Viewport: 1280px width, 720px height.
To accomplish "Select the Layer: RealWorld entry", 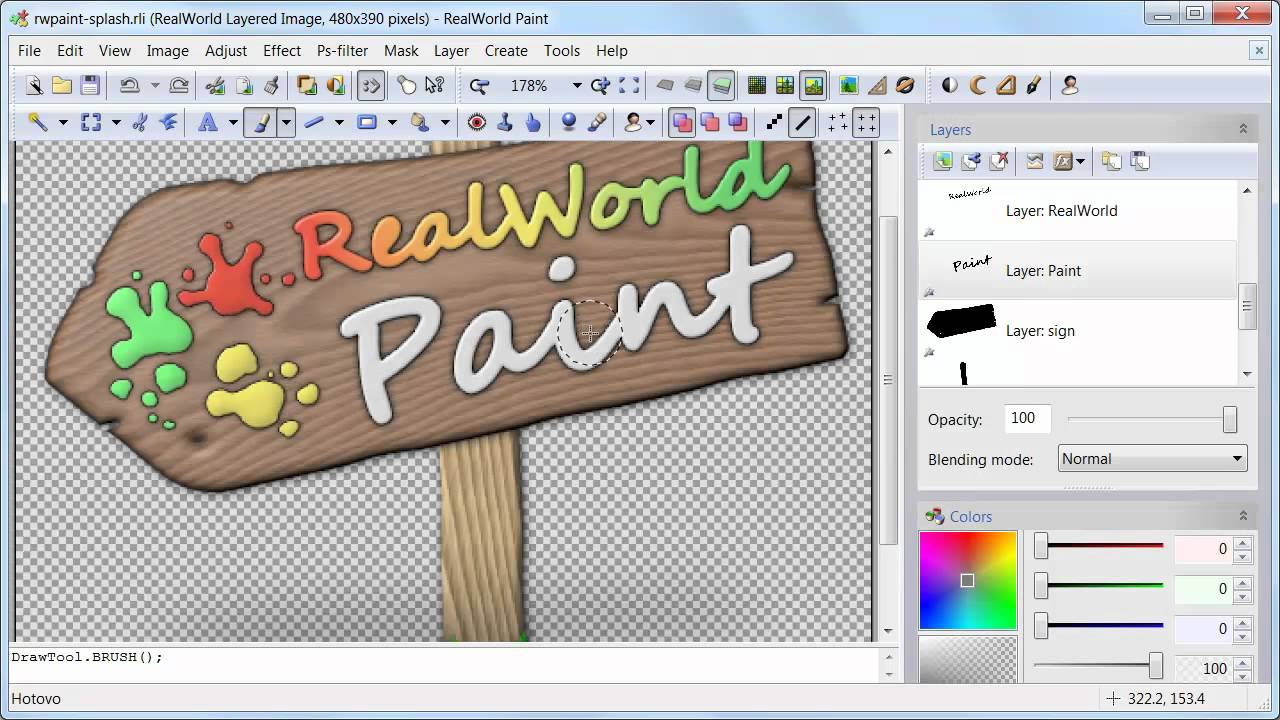I will [x=1061, y=211].
